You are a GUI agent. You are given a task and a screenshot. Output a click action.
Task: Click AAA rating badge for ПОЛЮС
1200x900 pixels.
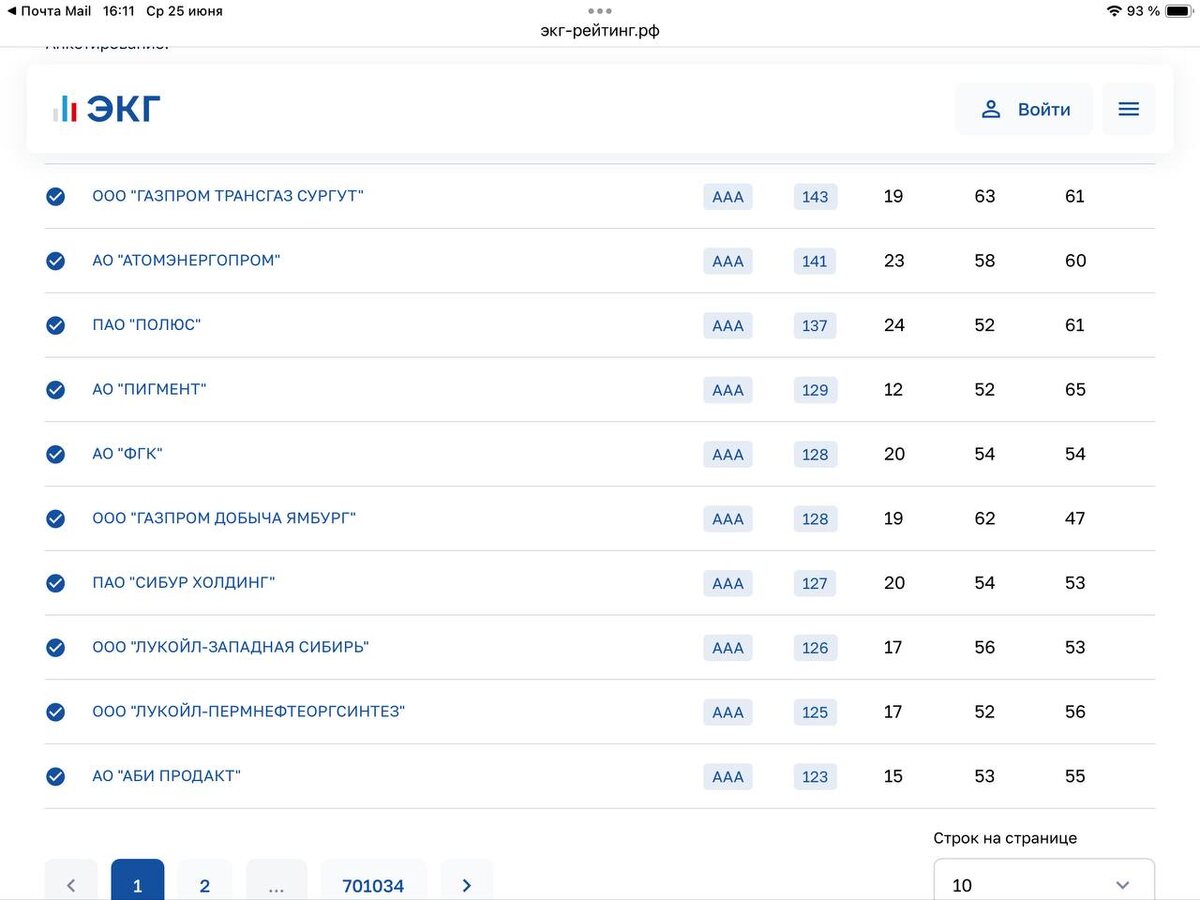pyautogui.click(x=728, y=325)
